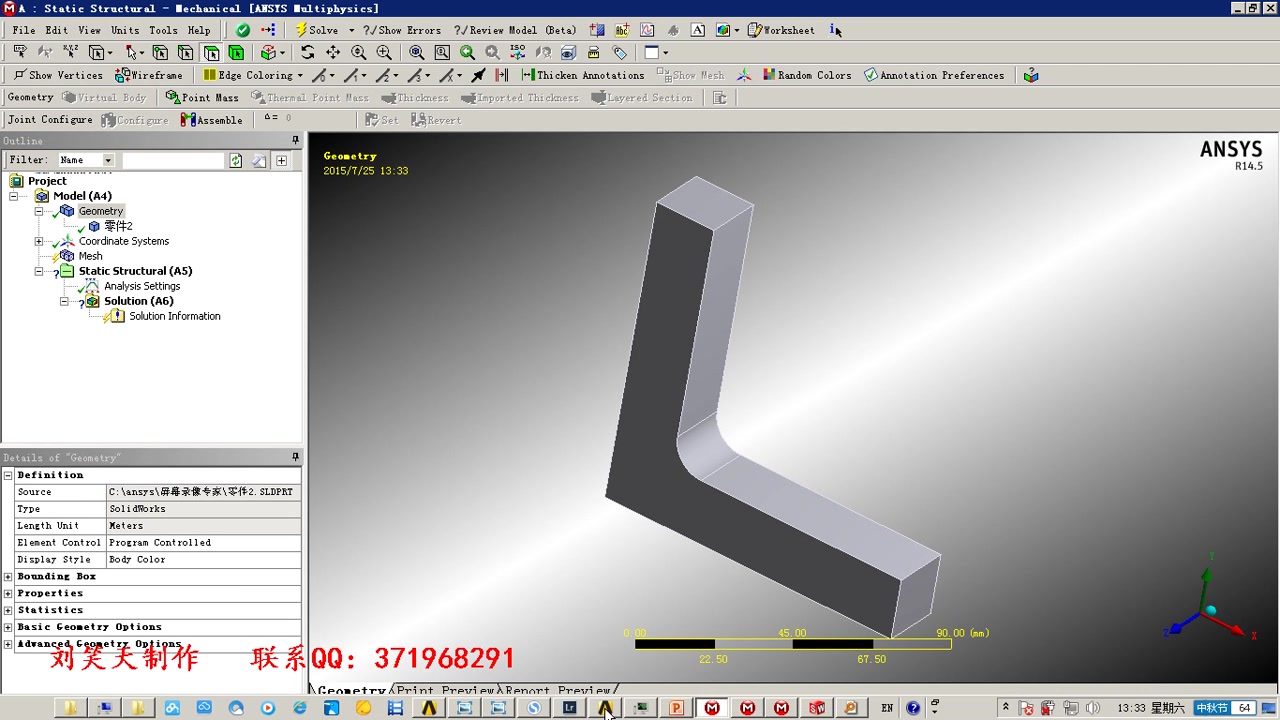Apply Random Colors to bodies
This screenshot has height=720, width=1280.
point(808,74)
